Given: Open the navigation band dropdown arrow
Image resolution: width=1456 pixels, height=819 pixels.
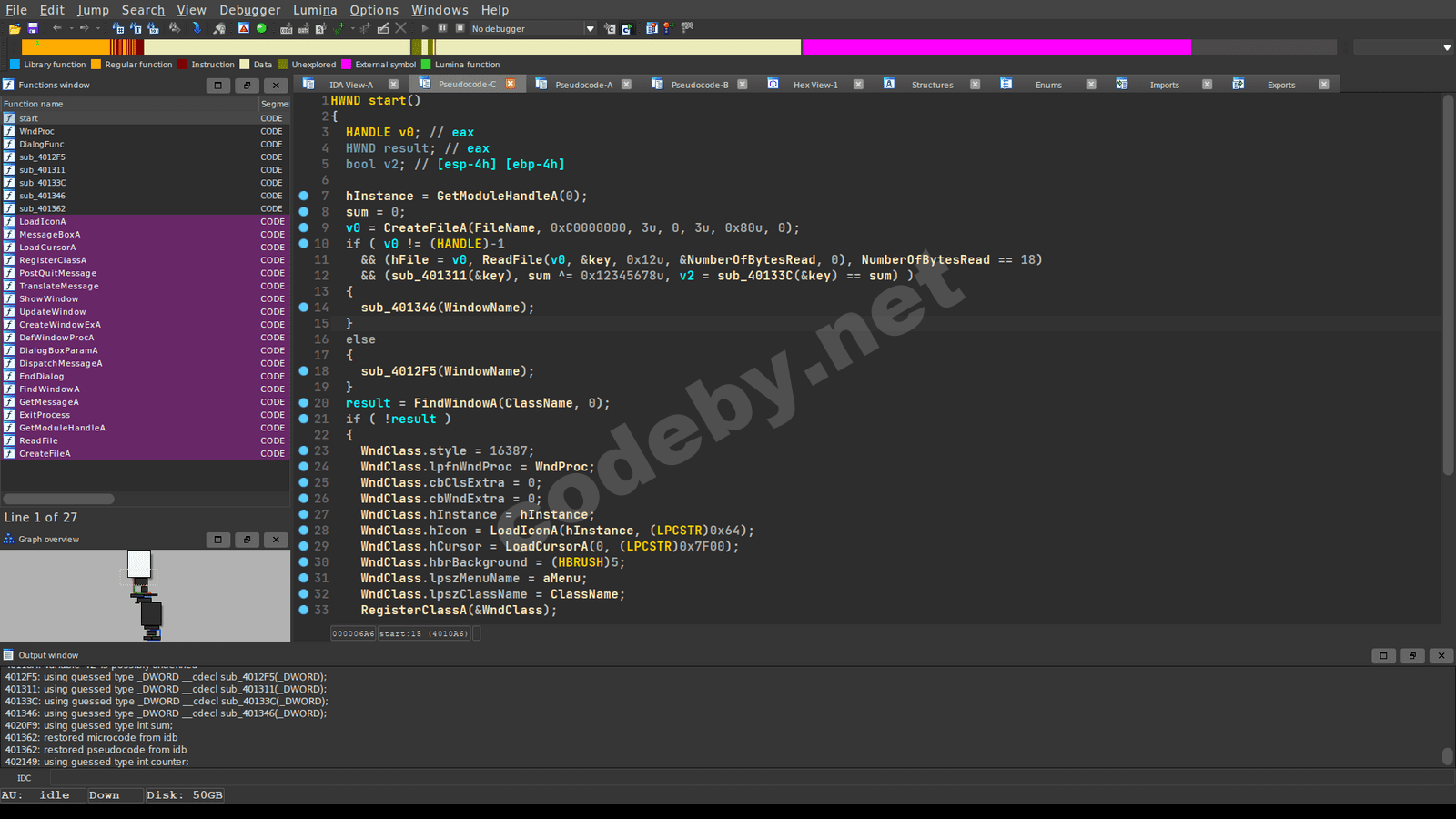Looking at the screenshot, I should [1447, 47].
